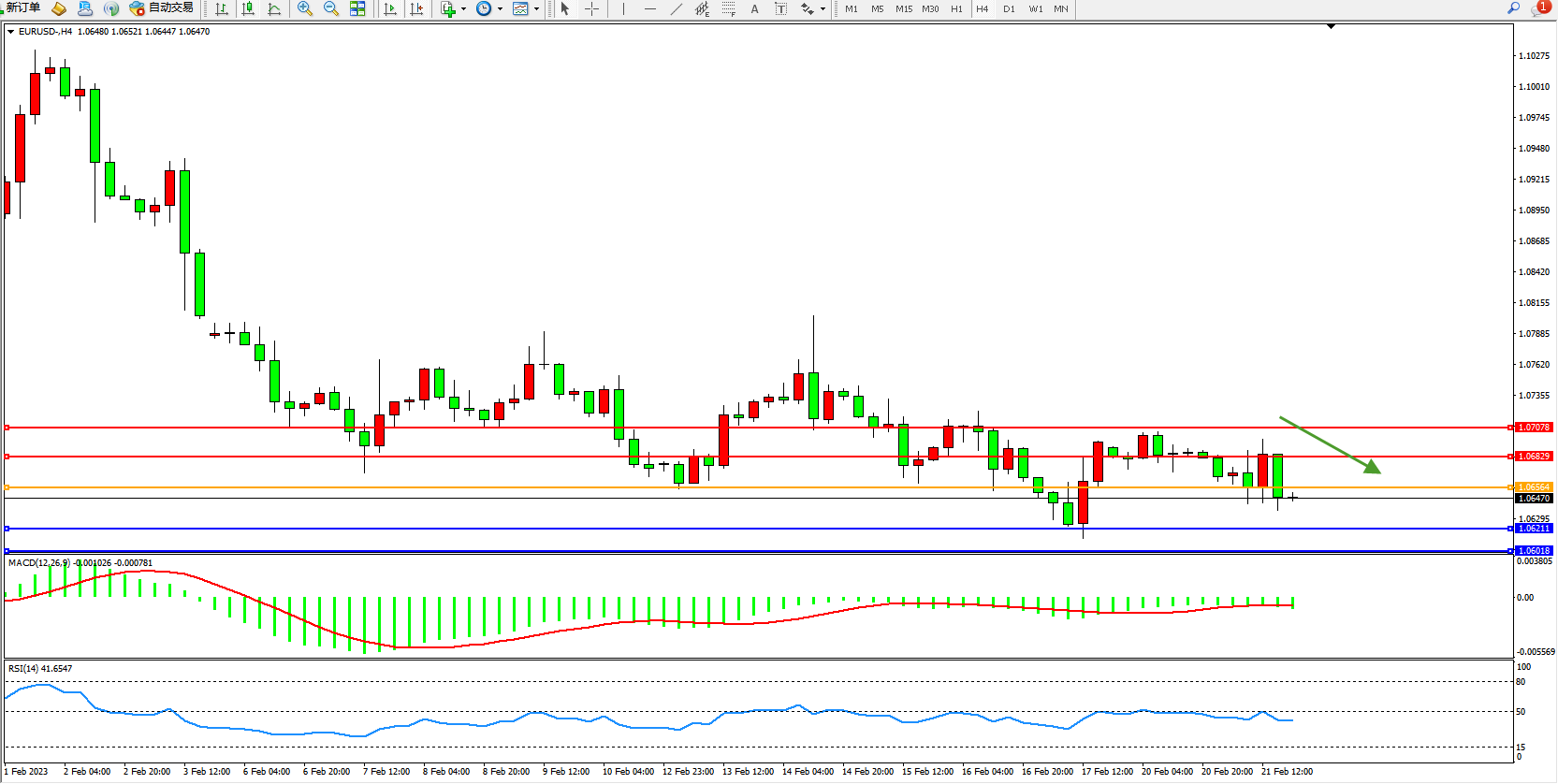Select the trendline drawing tool
1558x784 pixels.
point(677,8)
